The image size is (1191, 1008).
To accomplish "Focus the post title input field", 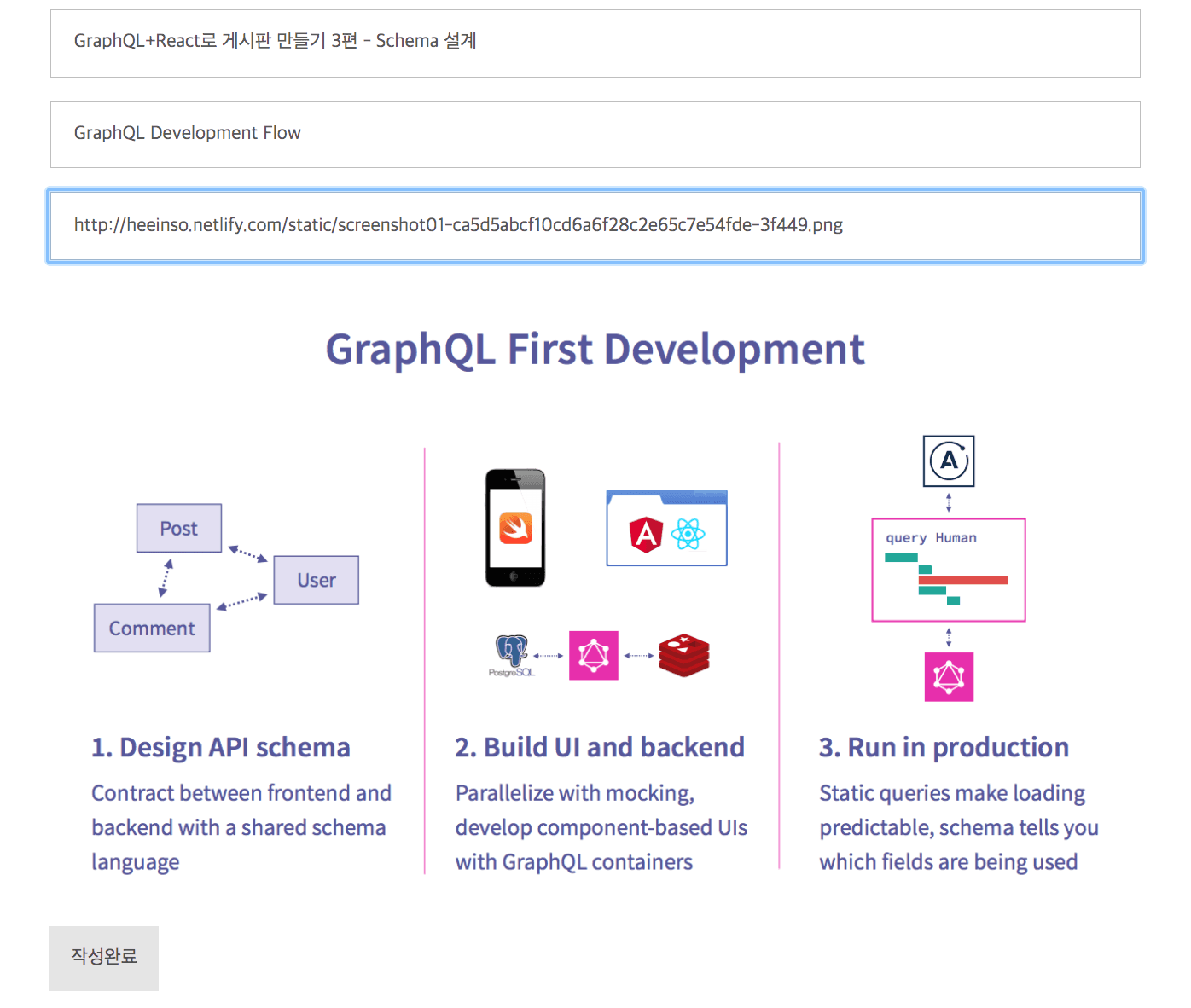I will [595, 43].
